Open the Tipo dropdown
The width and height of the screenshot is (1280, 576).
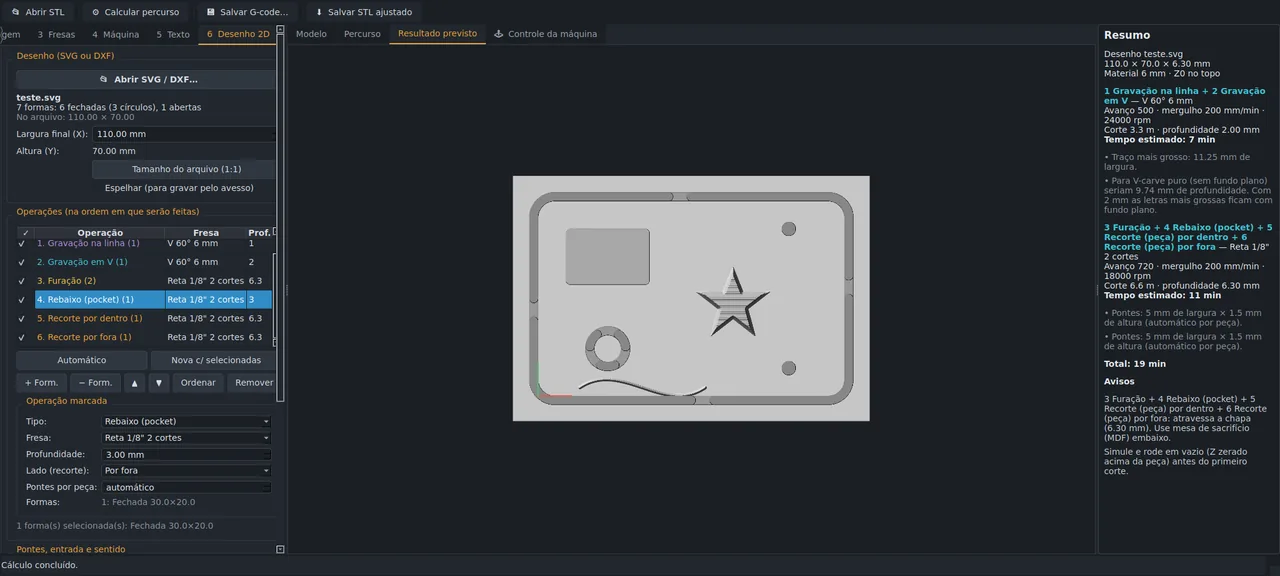(187, 422)
